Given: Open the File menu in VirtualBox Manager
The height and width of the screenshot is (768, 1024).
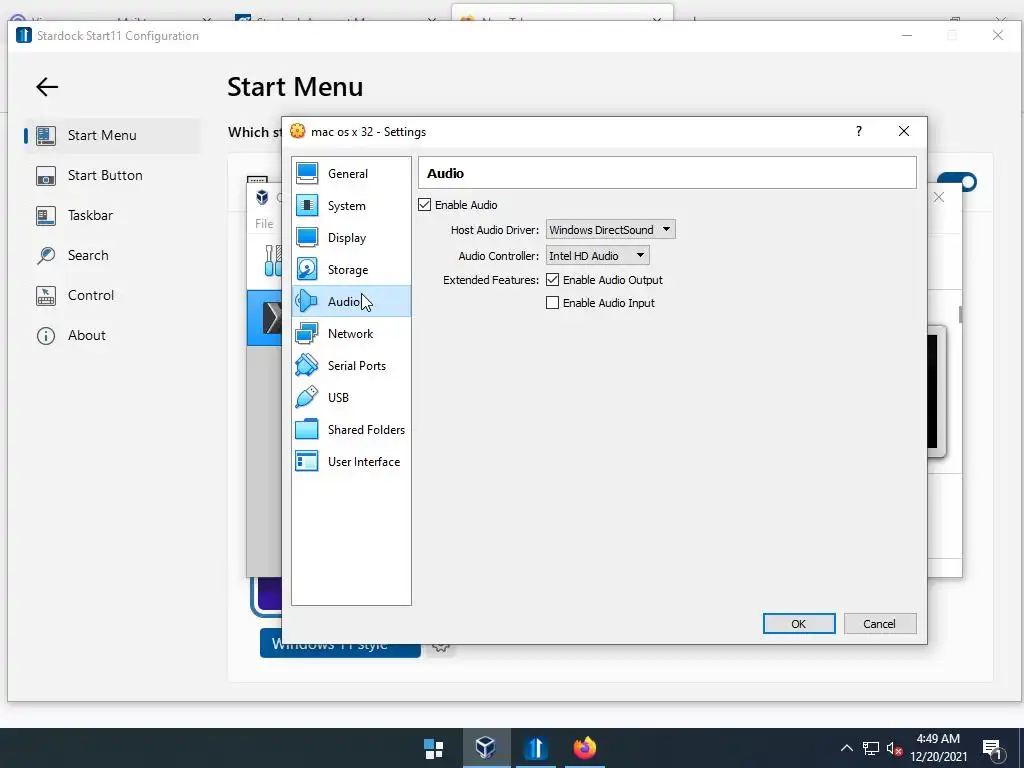Looking at the screenshot, I should (264, 223).
